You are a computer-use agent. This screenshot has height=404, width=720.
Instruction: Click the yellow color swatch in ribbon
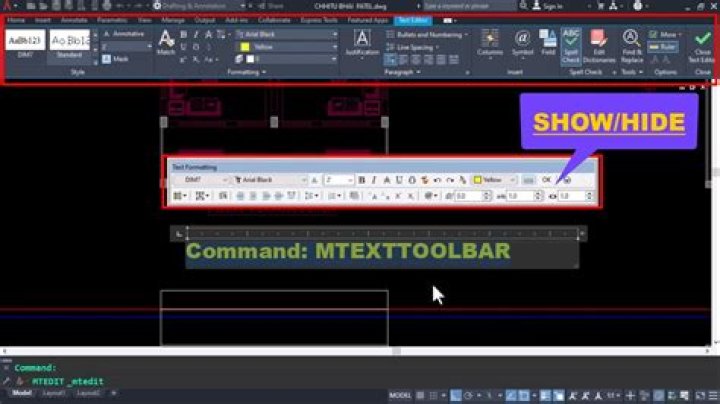click(x=245, y=47)
